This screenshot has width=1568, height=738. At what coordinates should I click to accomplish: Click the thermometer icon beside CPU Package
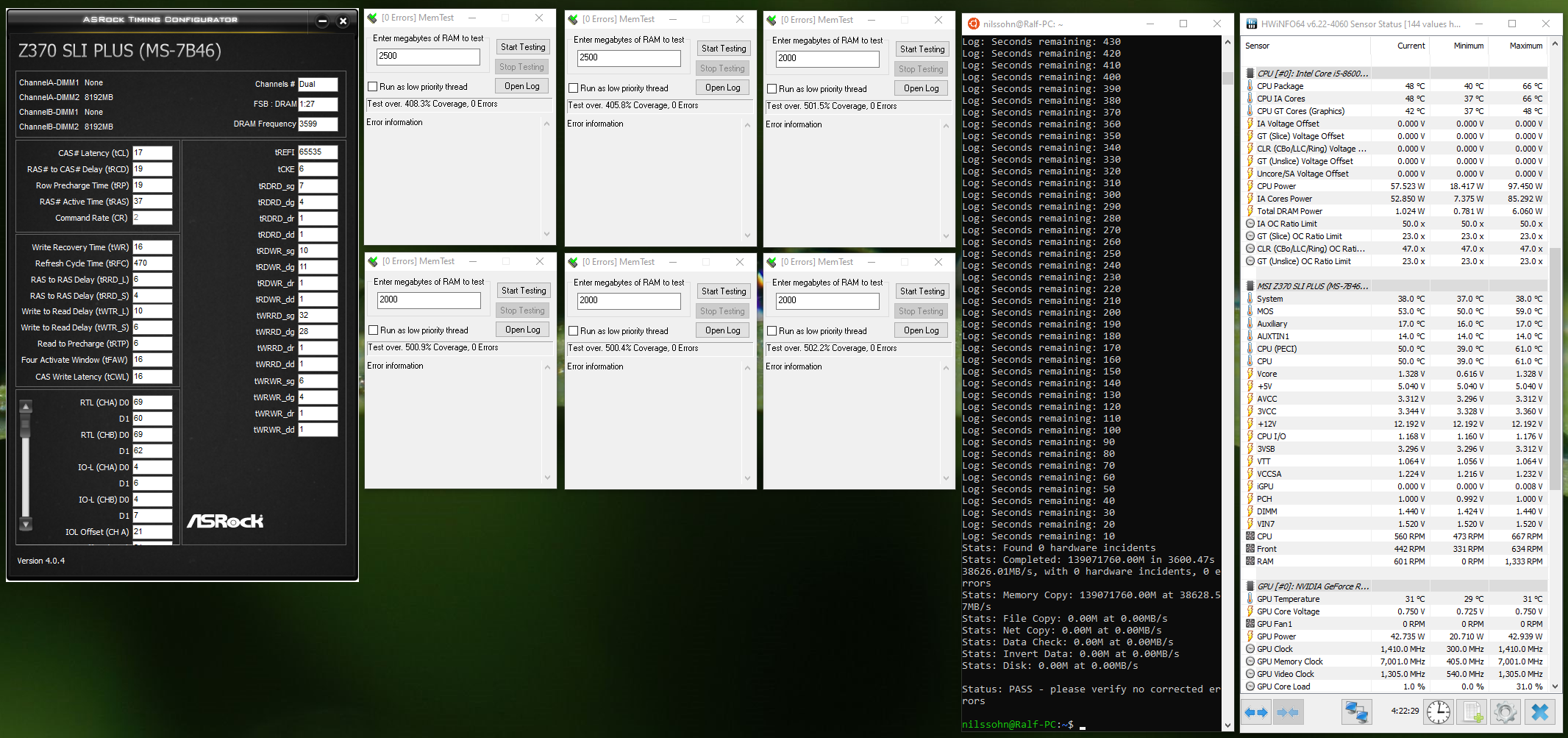pyautogui.click(x=1250, y=86)
